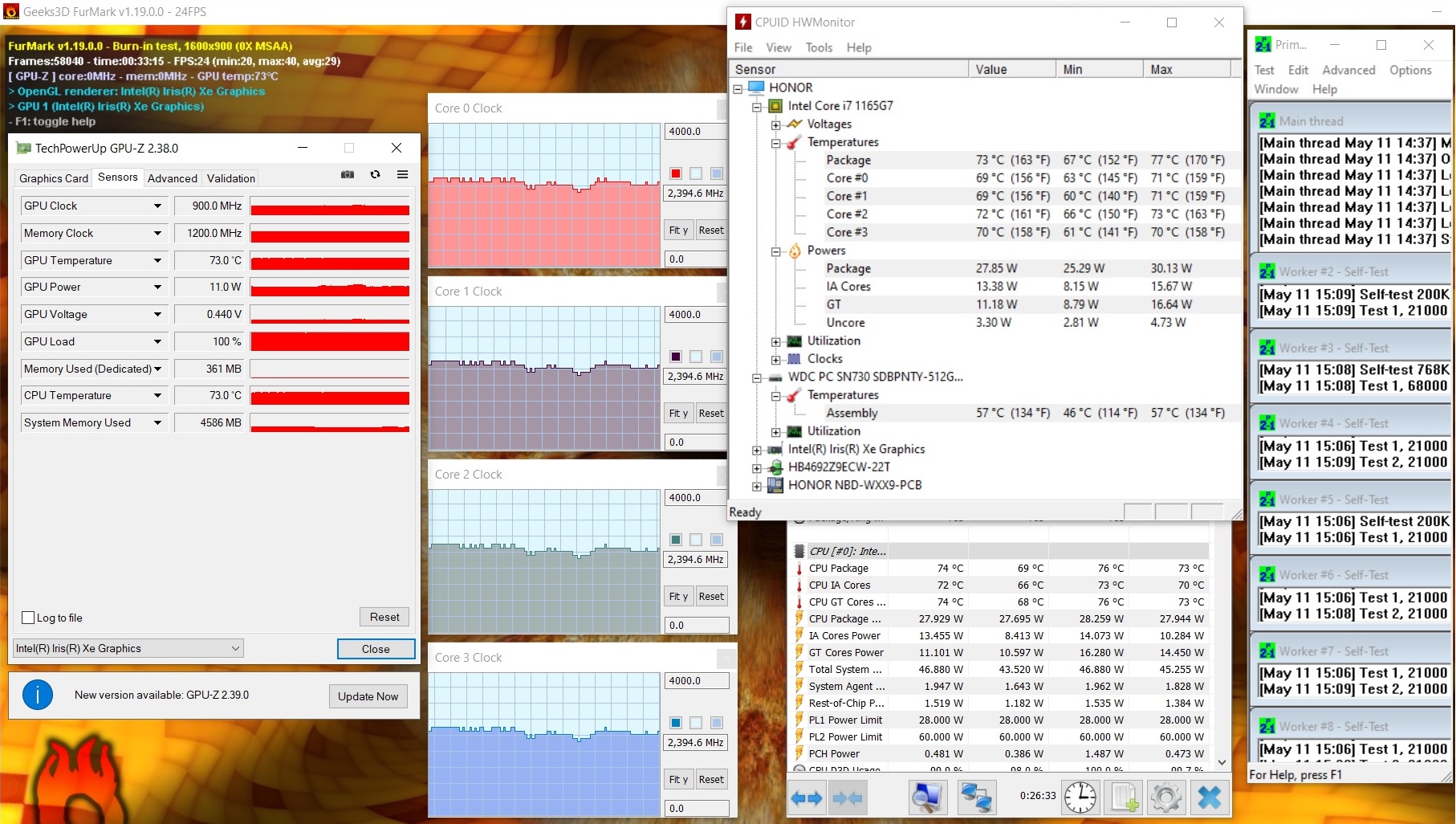
Task: Click HWiNFO monitor with magnifier icon
Action: coord(928,797)
